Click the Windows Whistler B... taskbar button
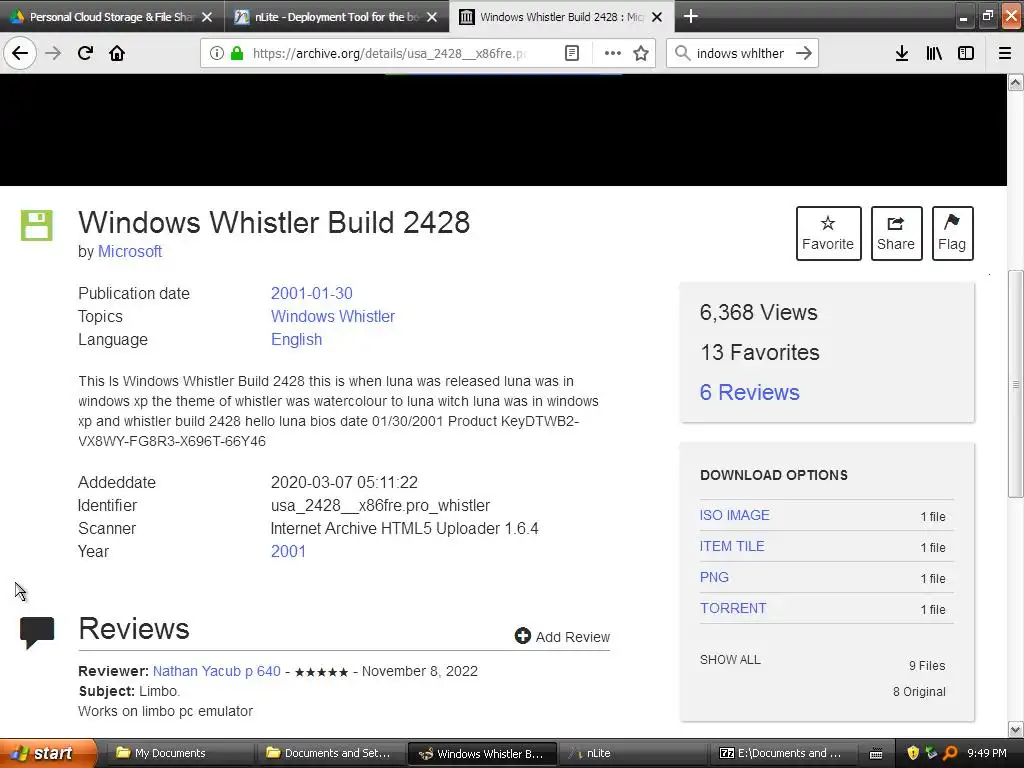Image resolution: width=1024 pixels, height=768 pixels. (482, 754)
